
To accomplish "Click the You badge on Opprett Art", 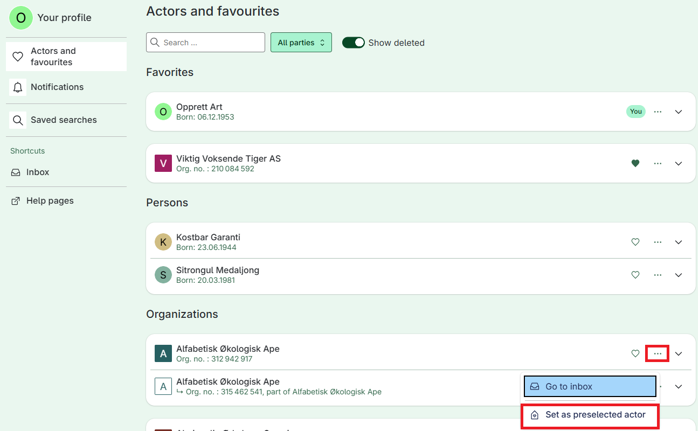I will pyautogui.click(x=636, y=111).
